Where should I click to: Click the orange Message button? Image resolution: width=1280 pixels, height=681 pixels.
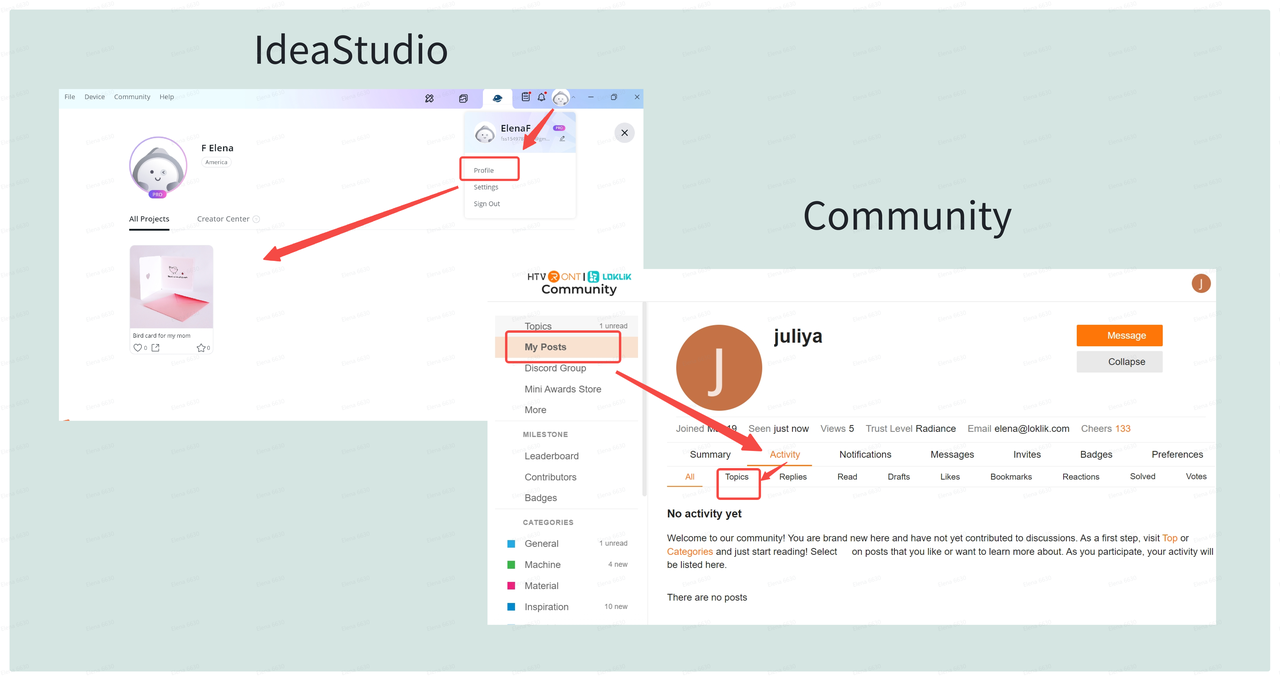pyautogui.click(x=1119, y=335)
